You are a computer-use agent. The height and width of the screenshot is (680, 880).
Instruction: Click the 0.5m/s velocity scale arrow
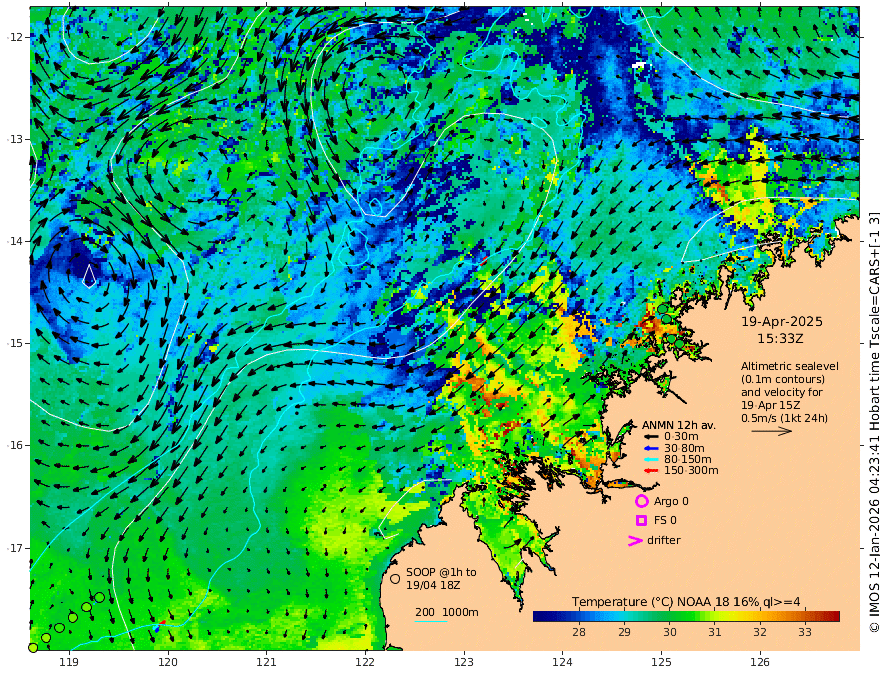tap(772, 431)
